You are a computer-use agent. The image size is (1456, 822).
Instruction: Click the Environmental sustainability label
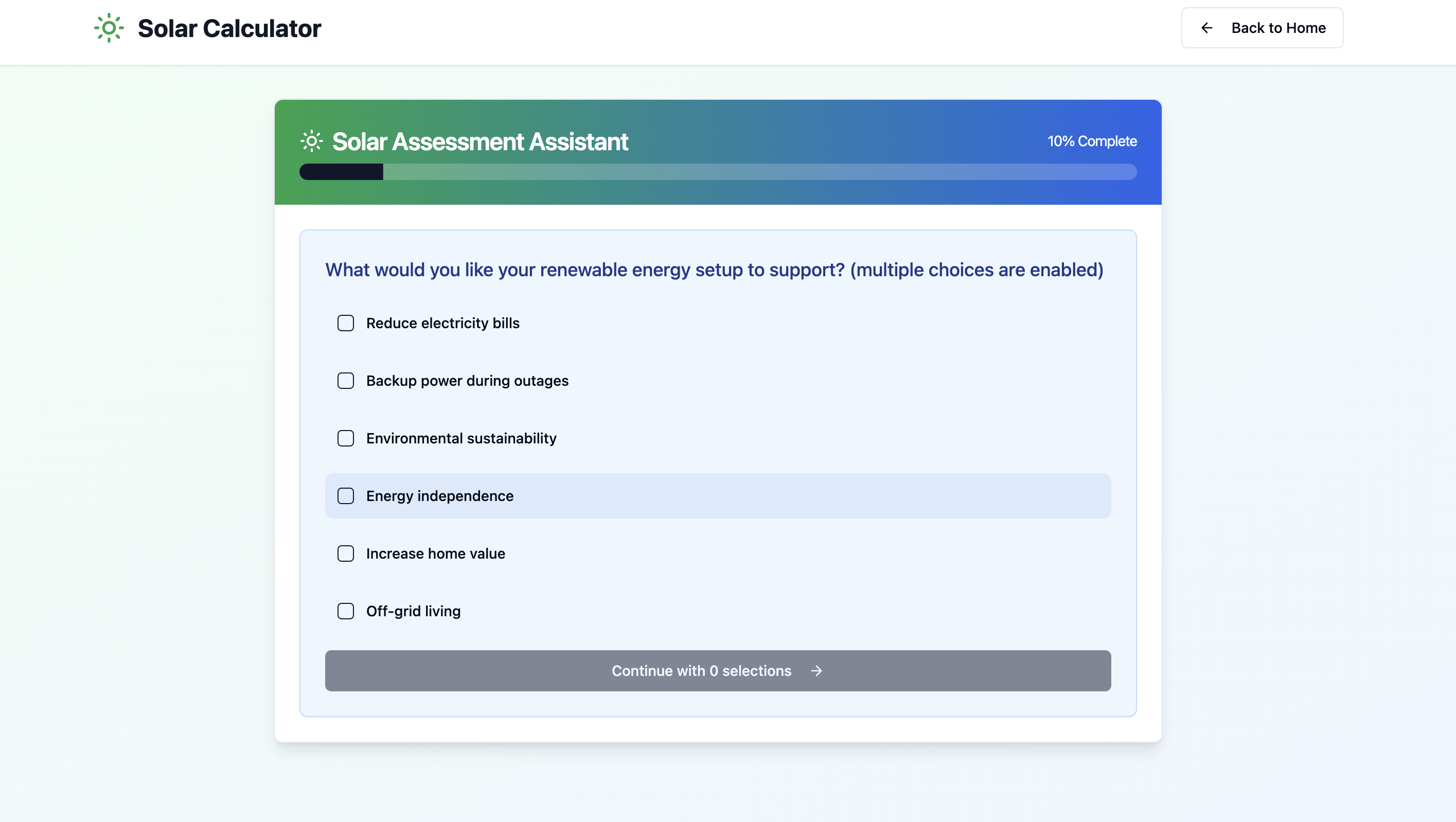(461, 438)
